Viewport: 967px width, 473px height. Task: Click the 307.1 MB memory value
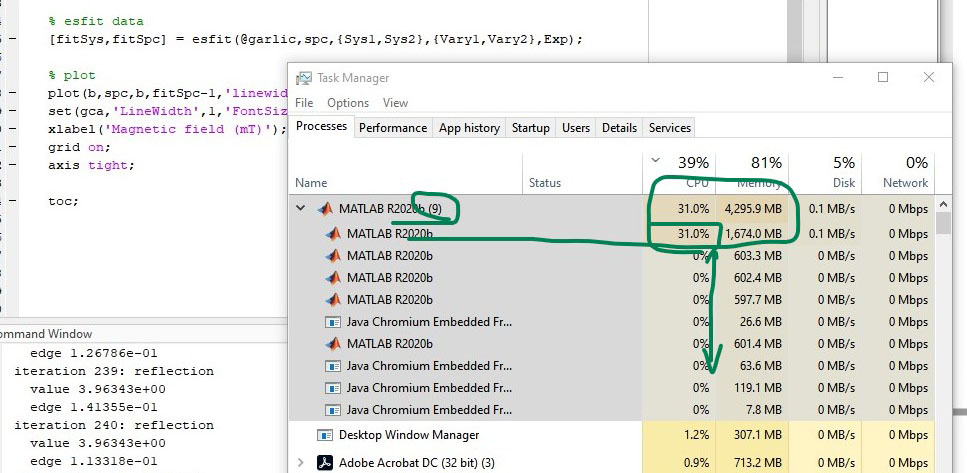pyautogui.click(x=760, y=435)
